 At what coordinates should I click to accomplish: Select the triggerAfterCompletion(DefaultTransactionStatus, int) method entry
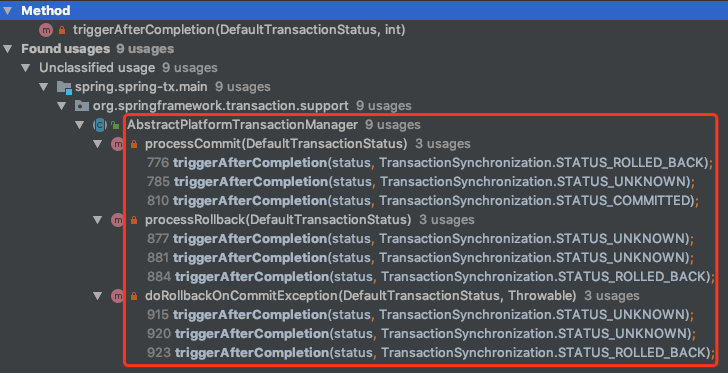(x=239, y=30)
